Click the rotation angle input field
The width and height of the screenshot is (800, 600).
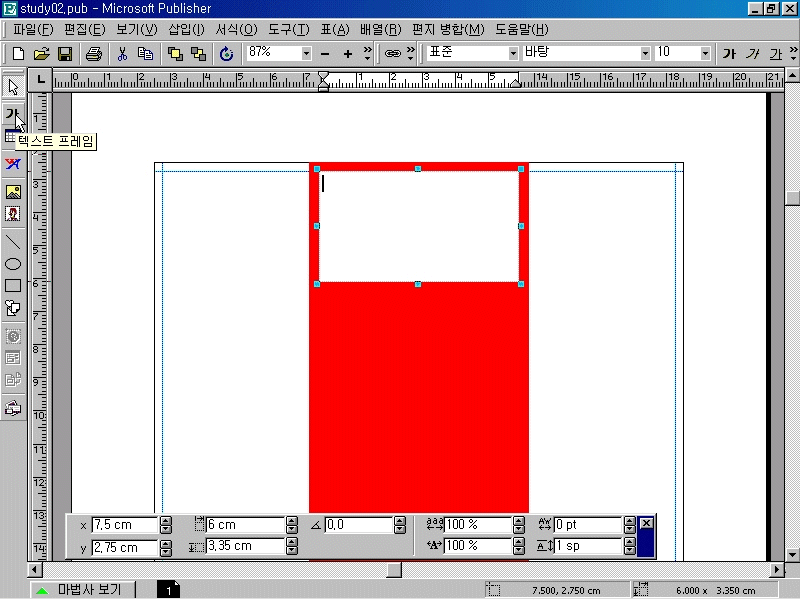pos(359,525)
